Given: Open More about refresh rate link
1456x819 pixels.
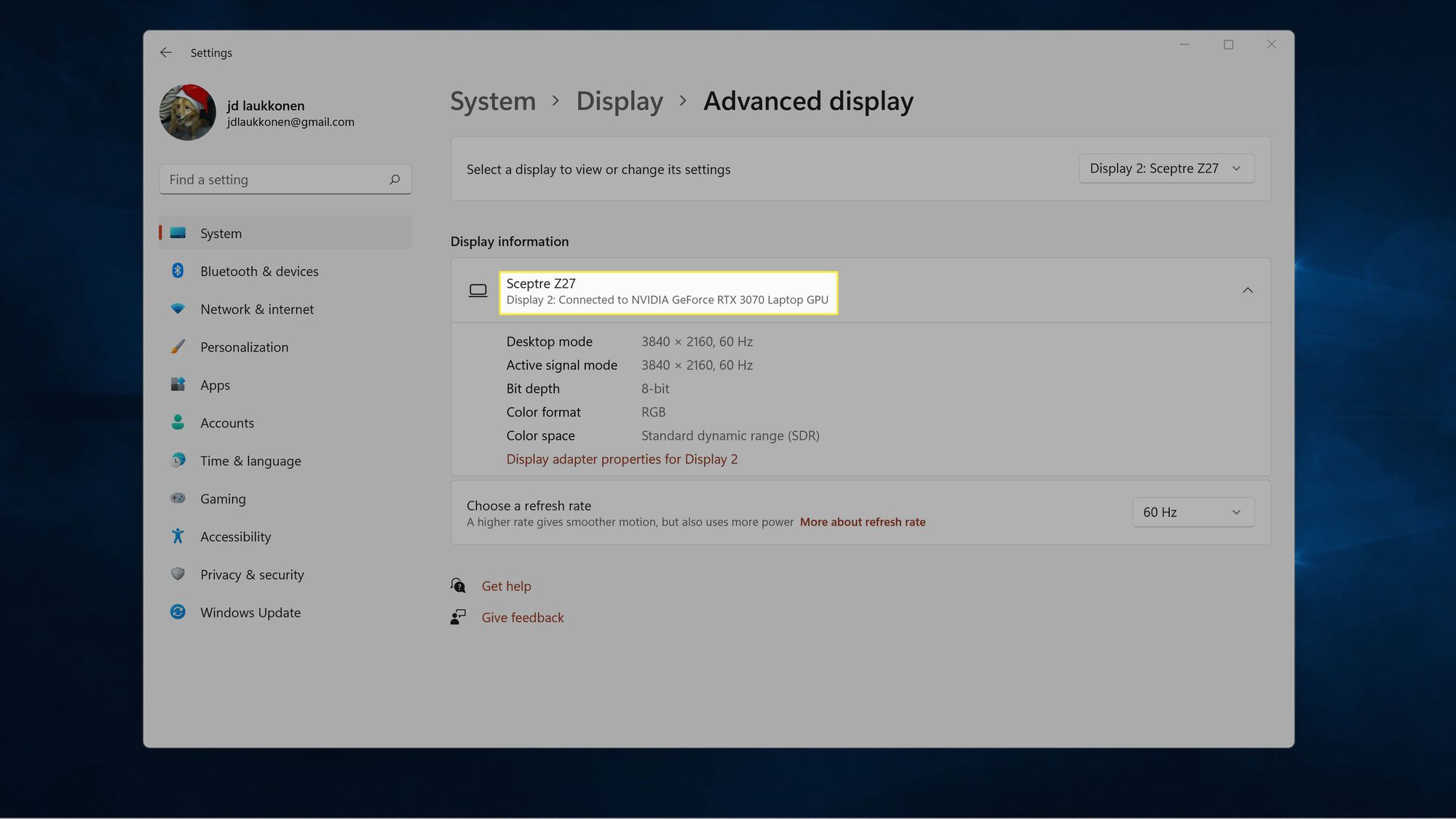Looking at the screenshot, I should point(863,522).
